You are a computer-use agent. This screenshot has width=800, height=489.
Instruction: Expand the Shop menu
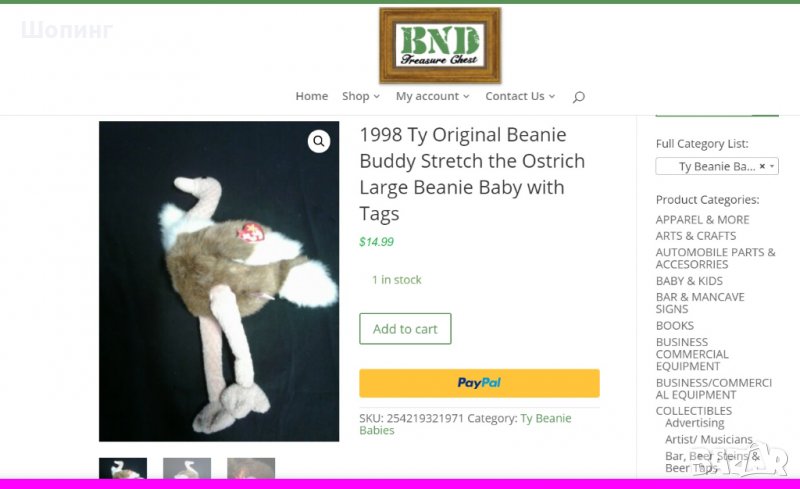point(361,96)
